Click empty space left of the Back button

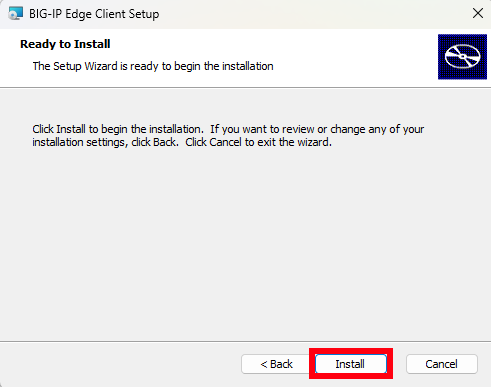pos(120,364)
